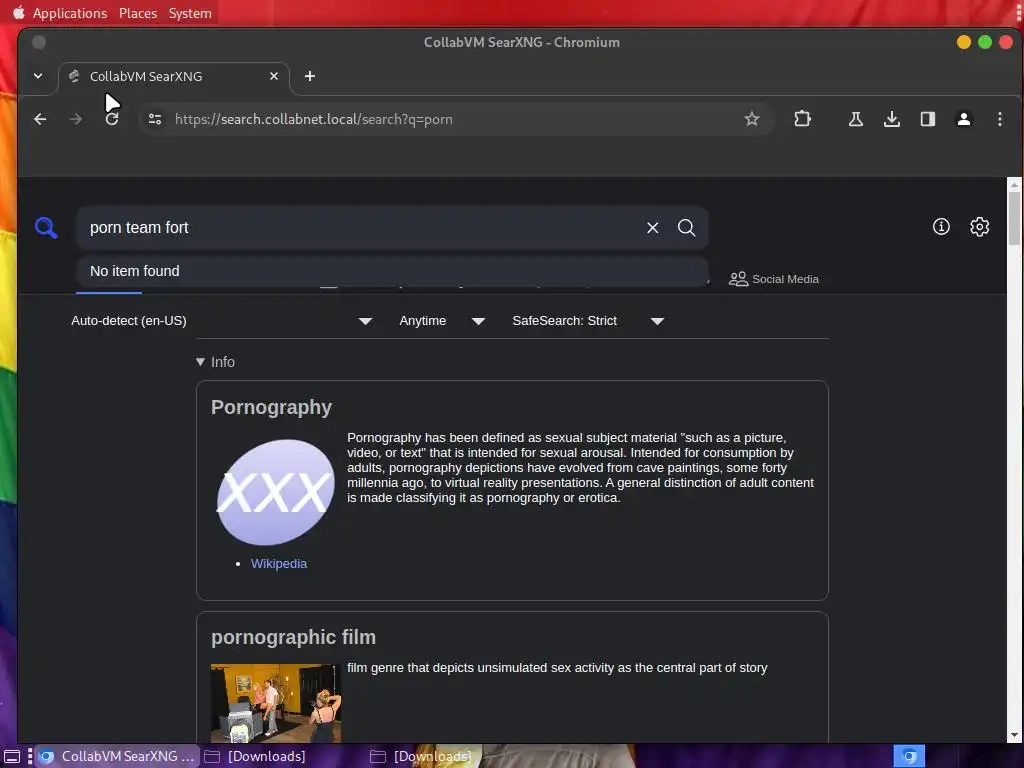The width and height of the screenshot is (1024, 768).
Task: Collapse the Info section
Action: (216, 362)
